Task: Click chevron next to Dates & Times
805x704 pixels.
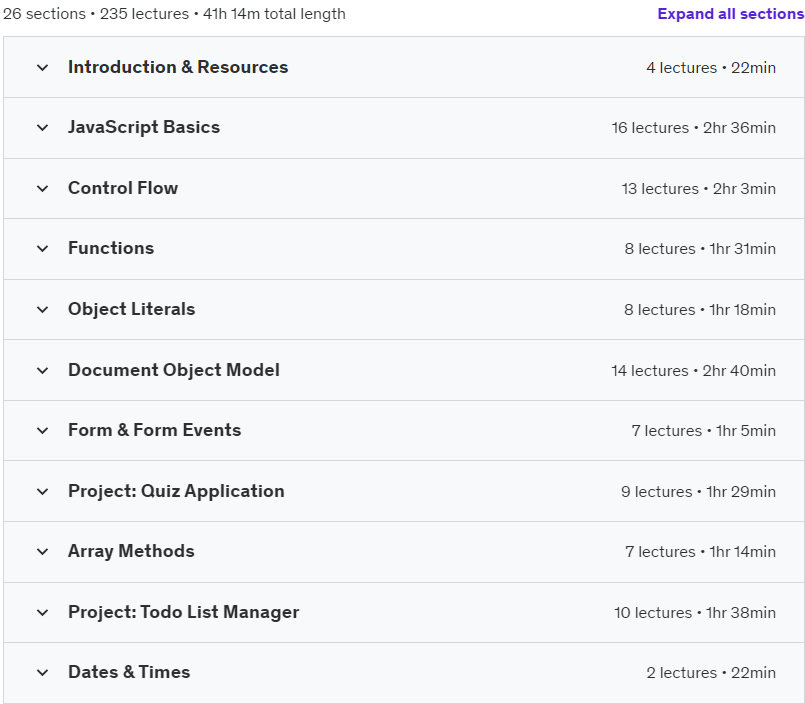Action: pos(43,673)
